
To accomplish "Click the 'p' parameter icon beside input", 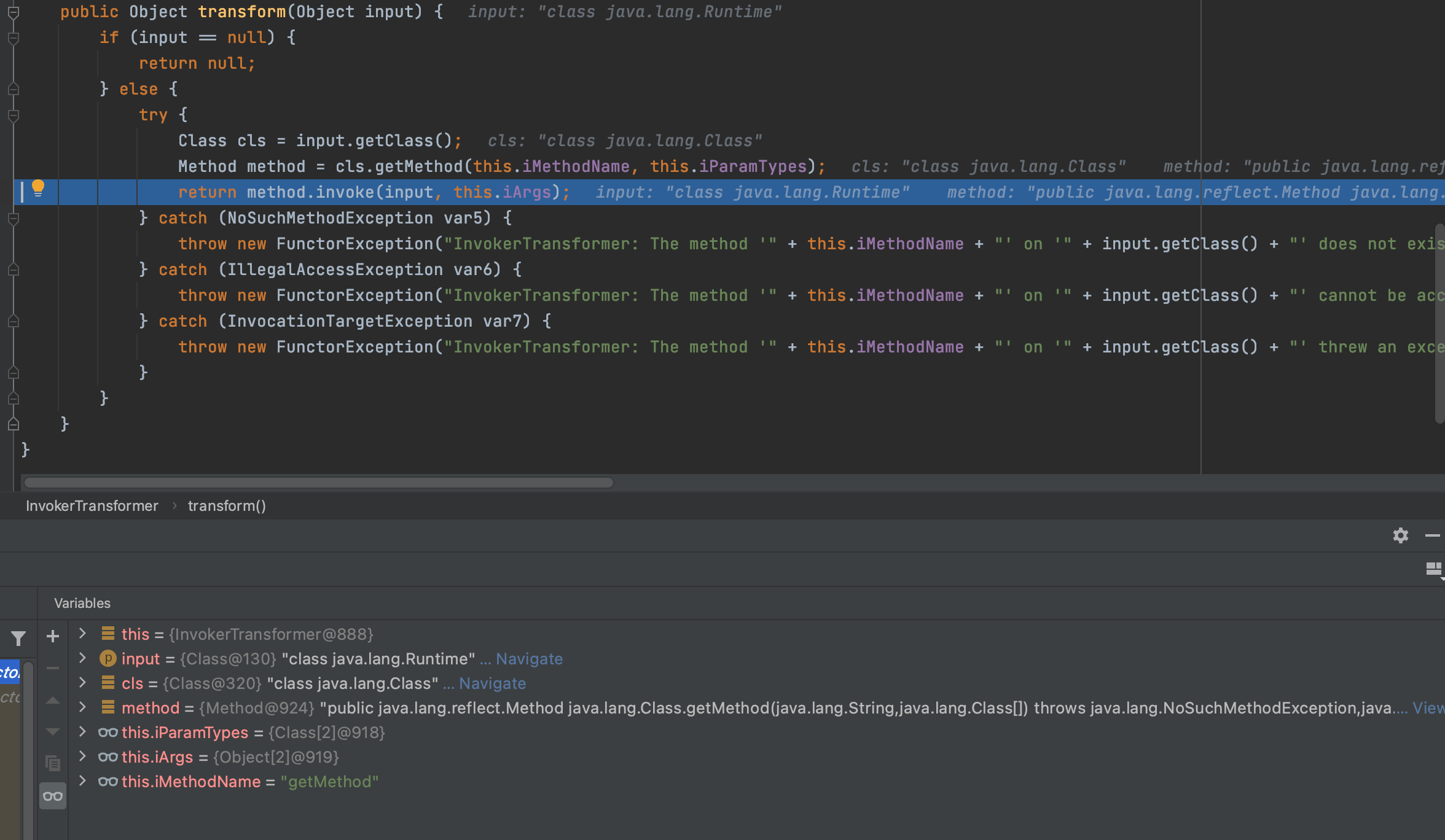I will coord(108,659).
